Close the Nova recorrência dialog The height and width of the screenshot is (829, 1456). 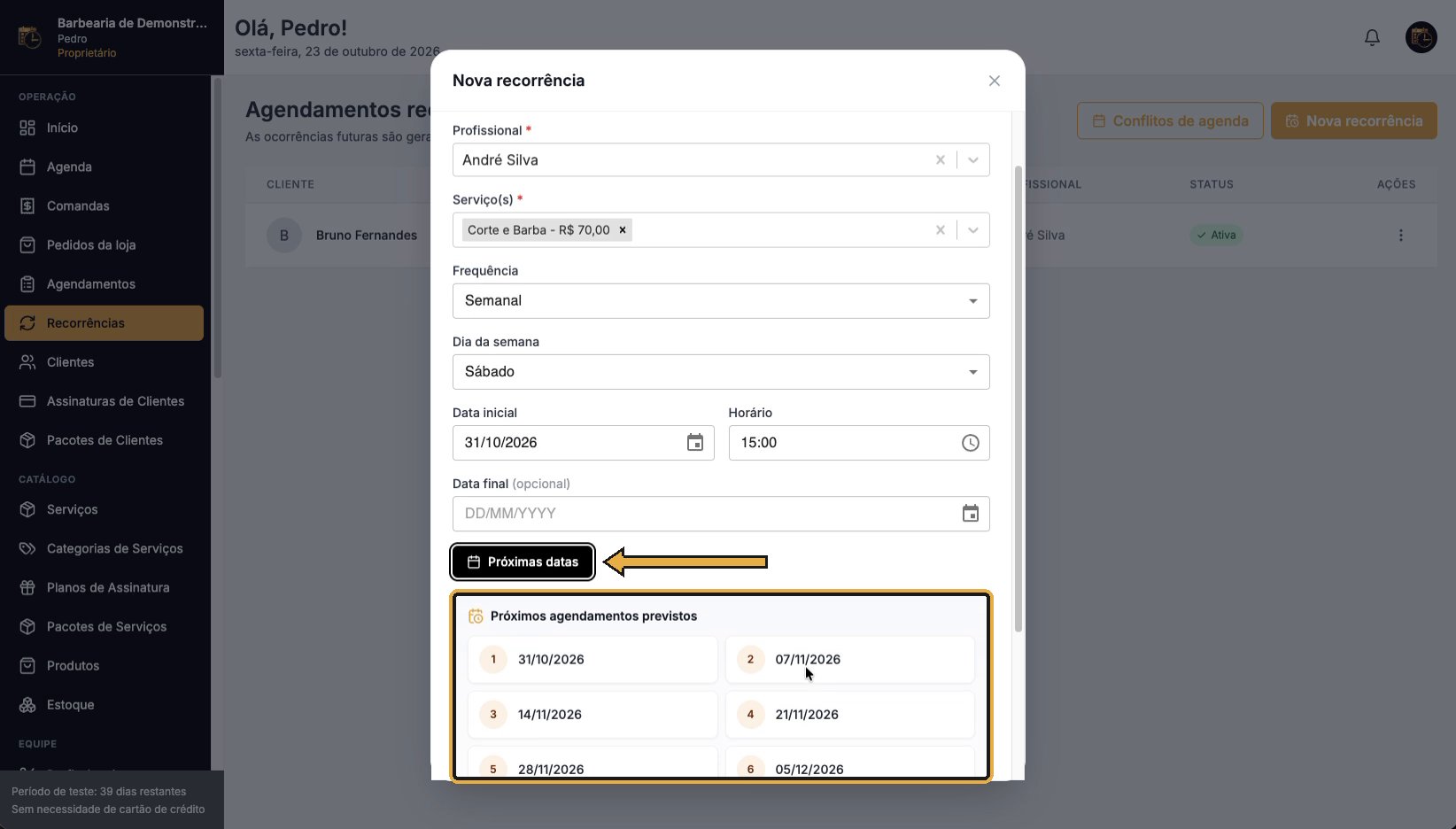click(x=995, y=81)
